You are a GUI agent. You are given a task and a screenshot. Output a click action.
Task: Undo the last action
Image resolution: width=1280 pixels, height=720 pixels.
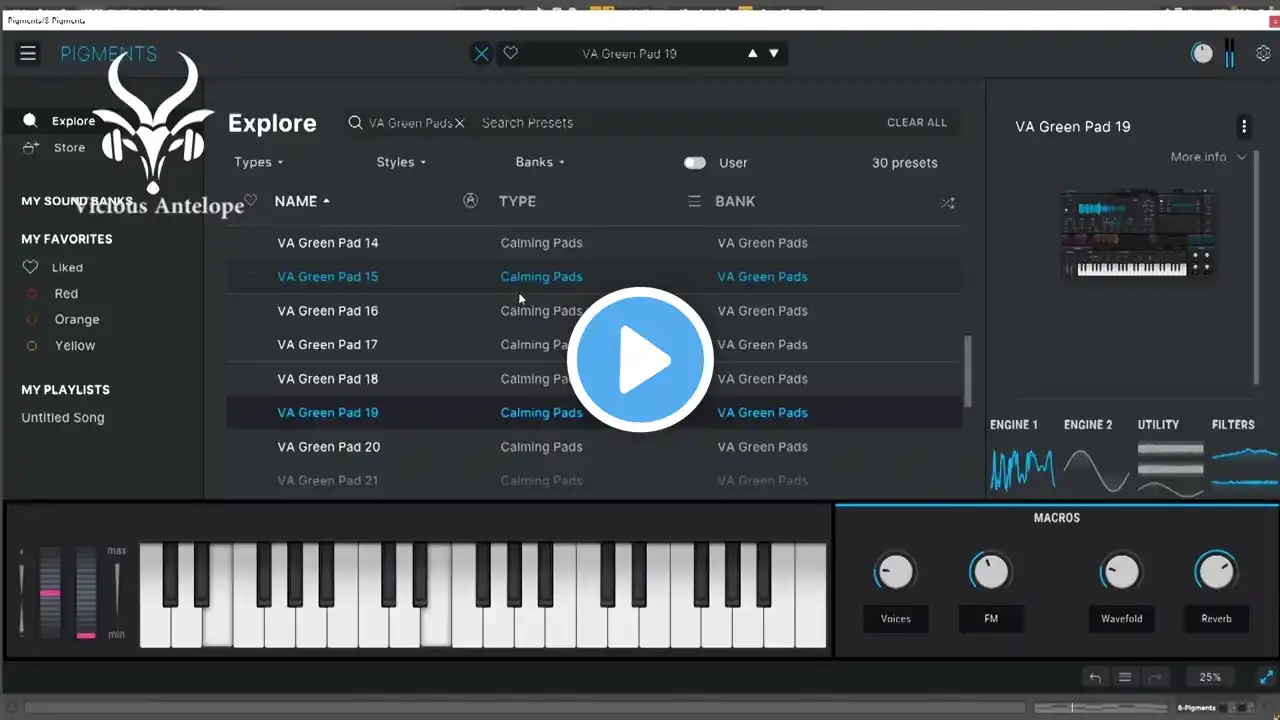1096,677
